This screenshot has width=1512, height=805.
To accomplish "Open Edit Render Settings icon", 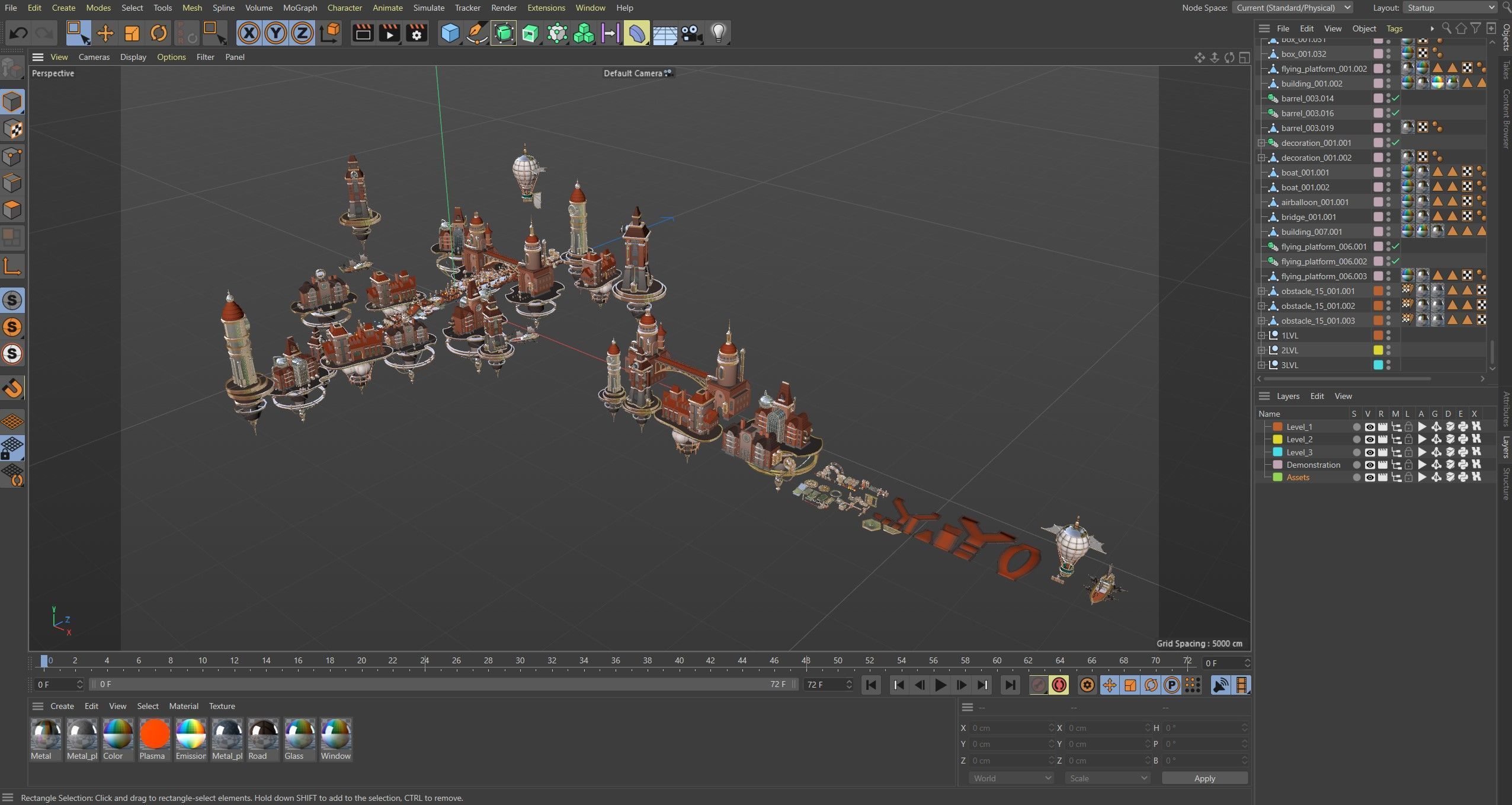I will [x=417, y=33].
